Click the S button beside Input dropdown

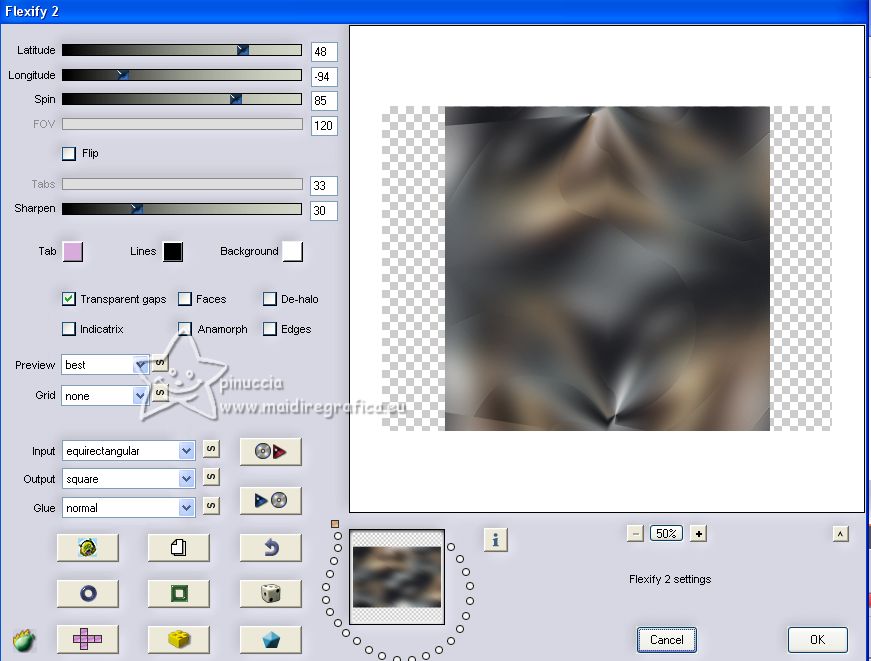(211, 449)
